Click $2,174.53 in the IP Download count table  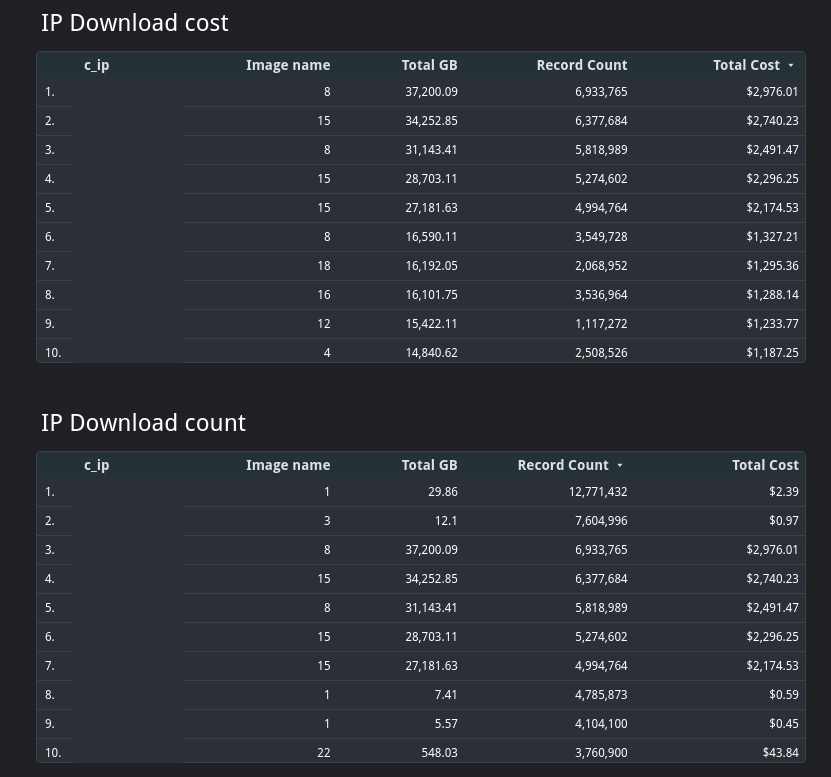point(772,666)
